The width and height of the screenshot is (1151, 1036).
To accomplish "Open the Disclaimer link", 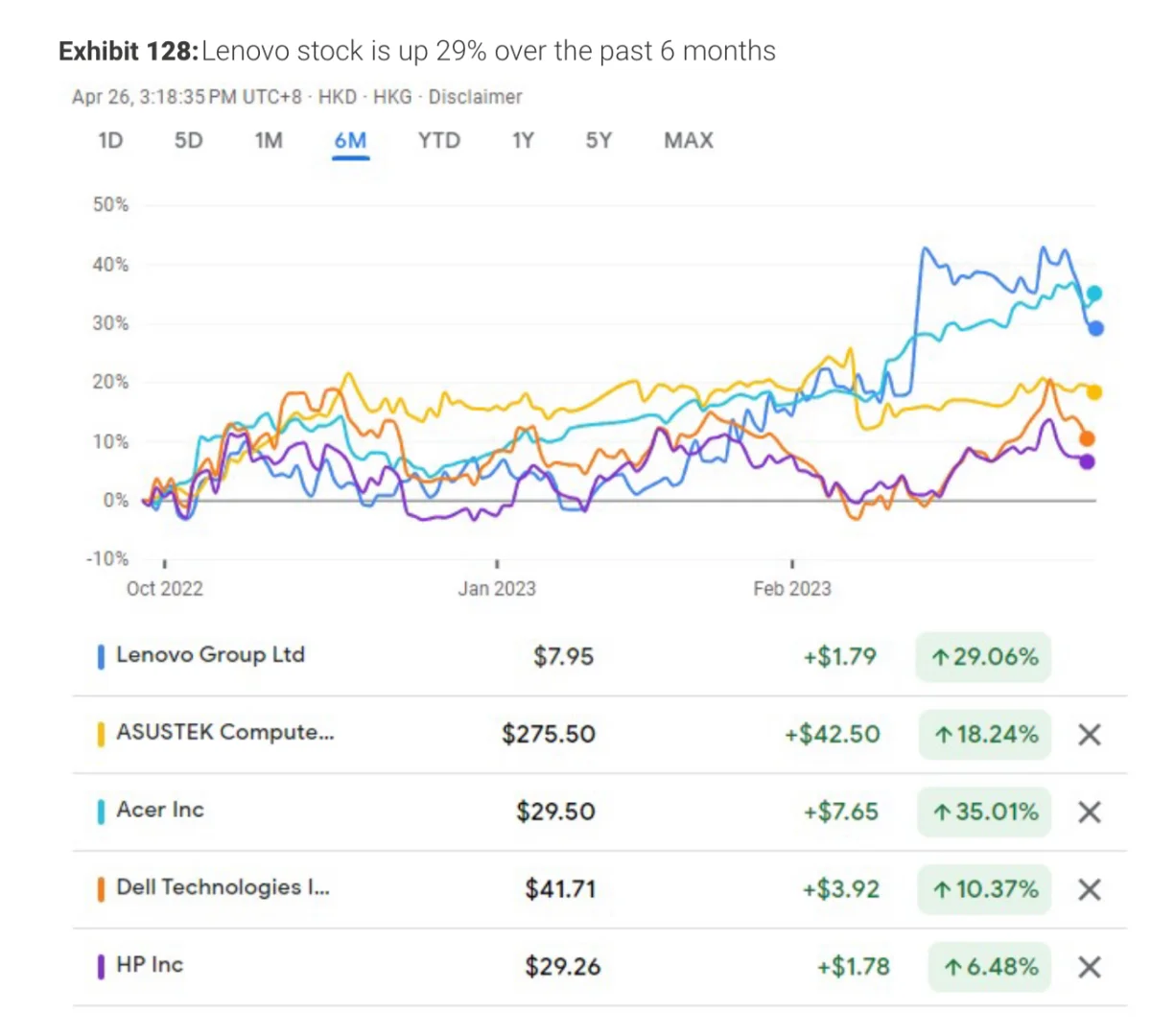I will pyautogui.click(x=475, y=97).
